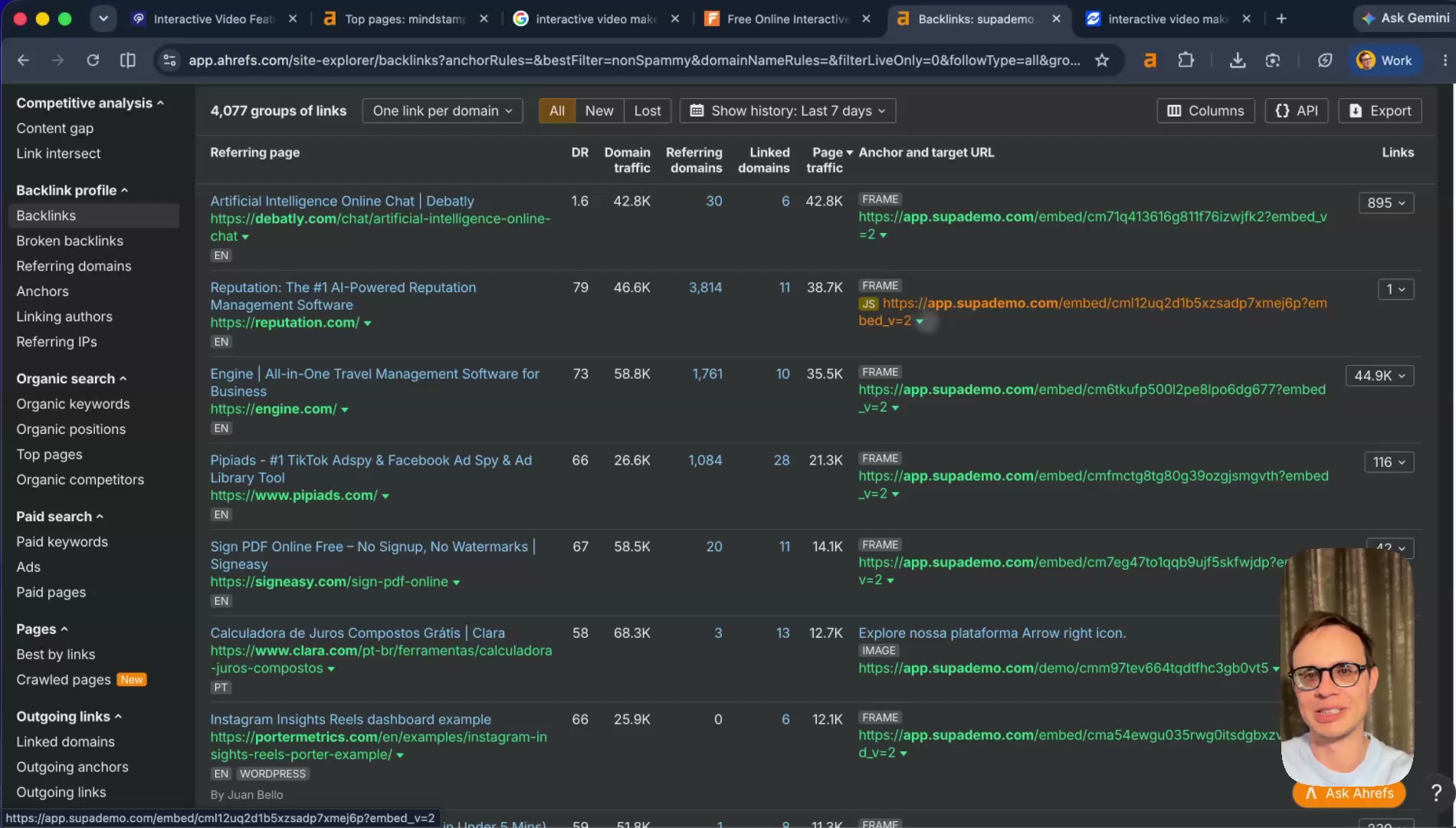This screenshot has width=1456, height=828.
Task: Collapse the Organic search sidebar section
Action: tap(71, 379)
